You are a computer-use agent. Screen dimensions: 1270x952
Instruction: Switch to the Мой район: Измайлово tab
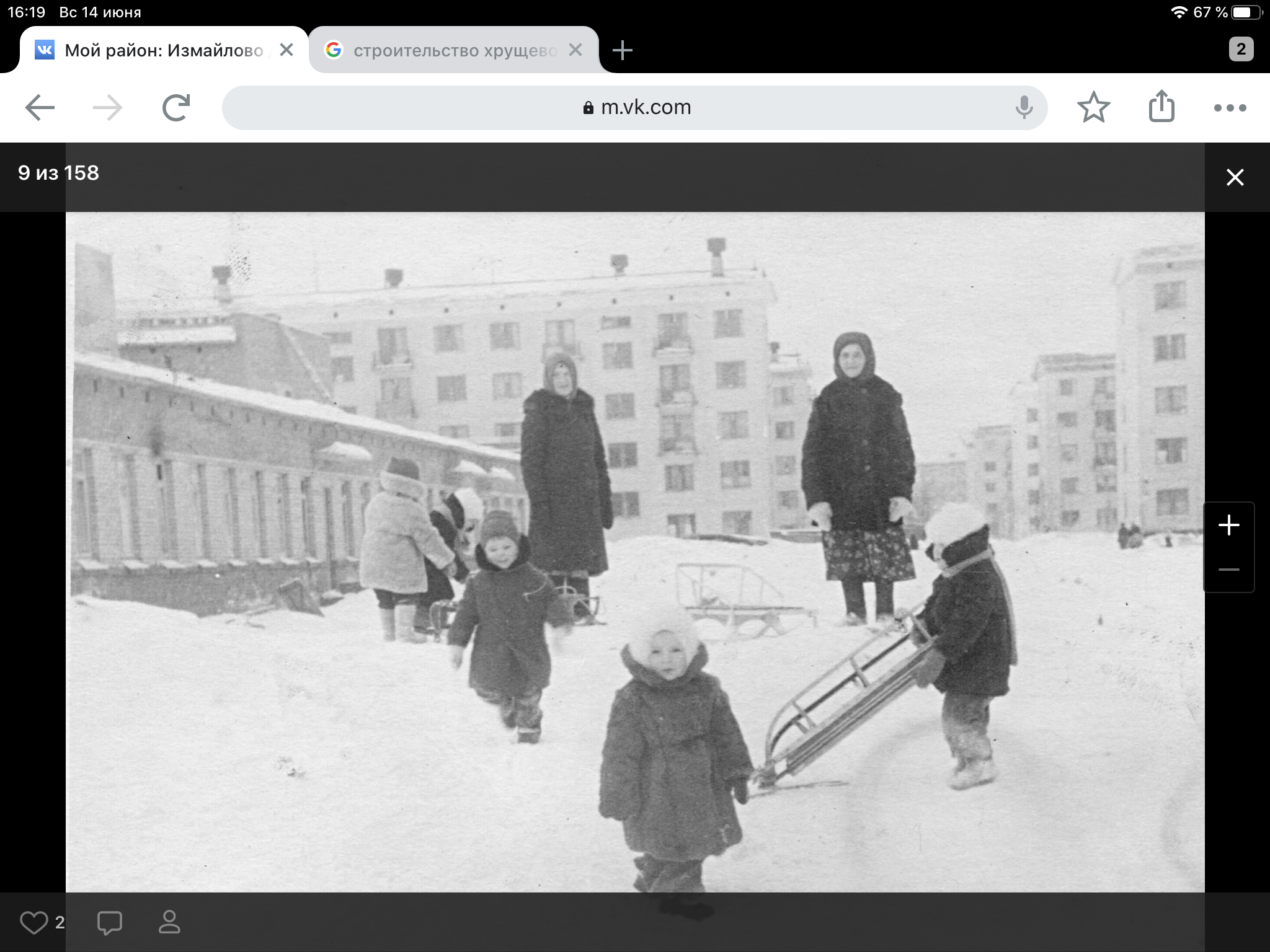coord(162,50)
